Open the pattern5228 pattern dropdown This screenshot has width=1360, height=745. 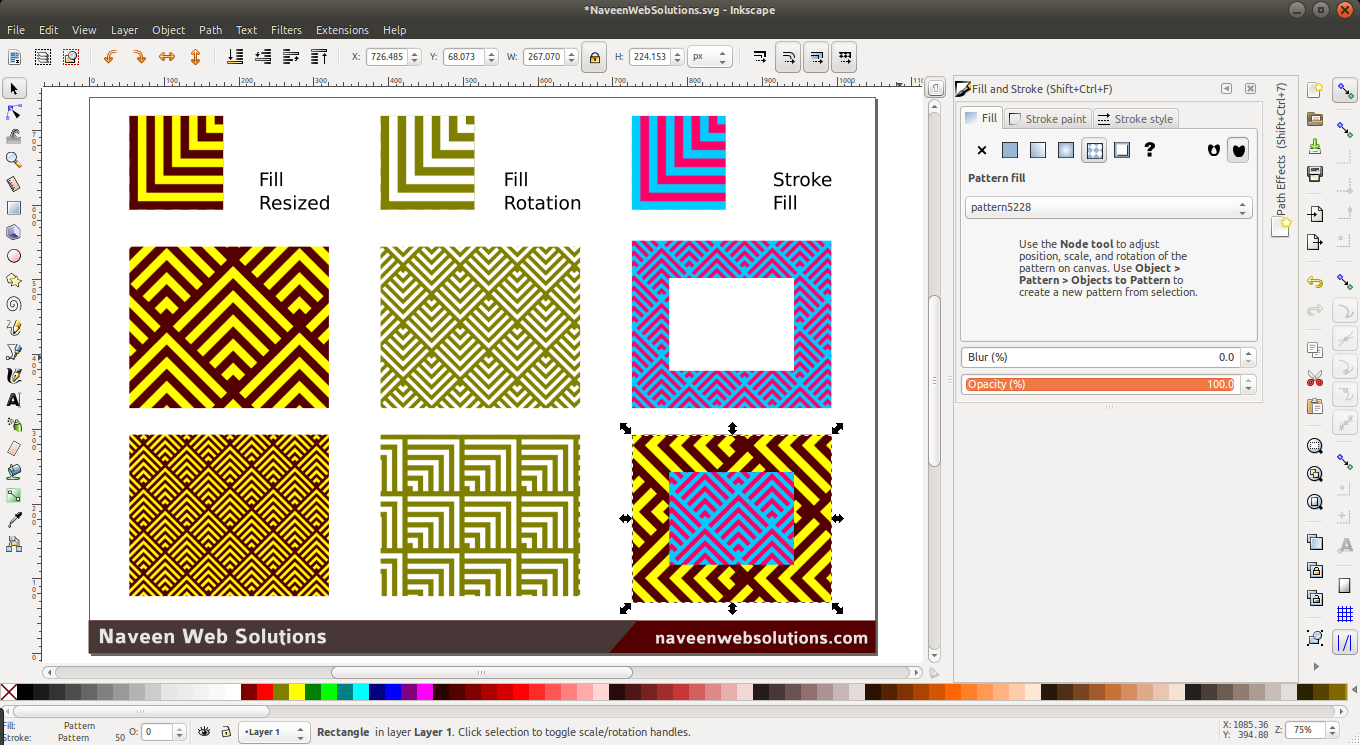[x=1108, y=208]
